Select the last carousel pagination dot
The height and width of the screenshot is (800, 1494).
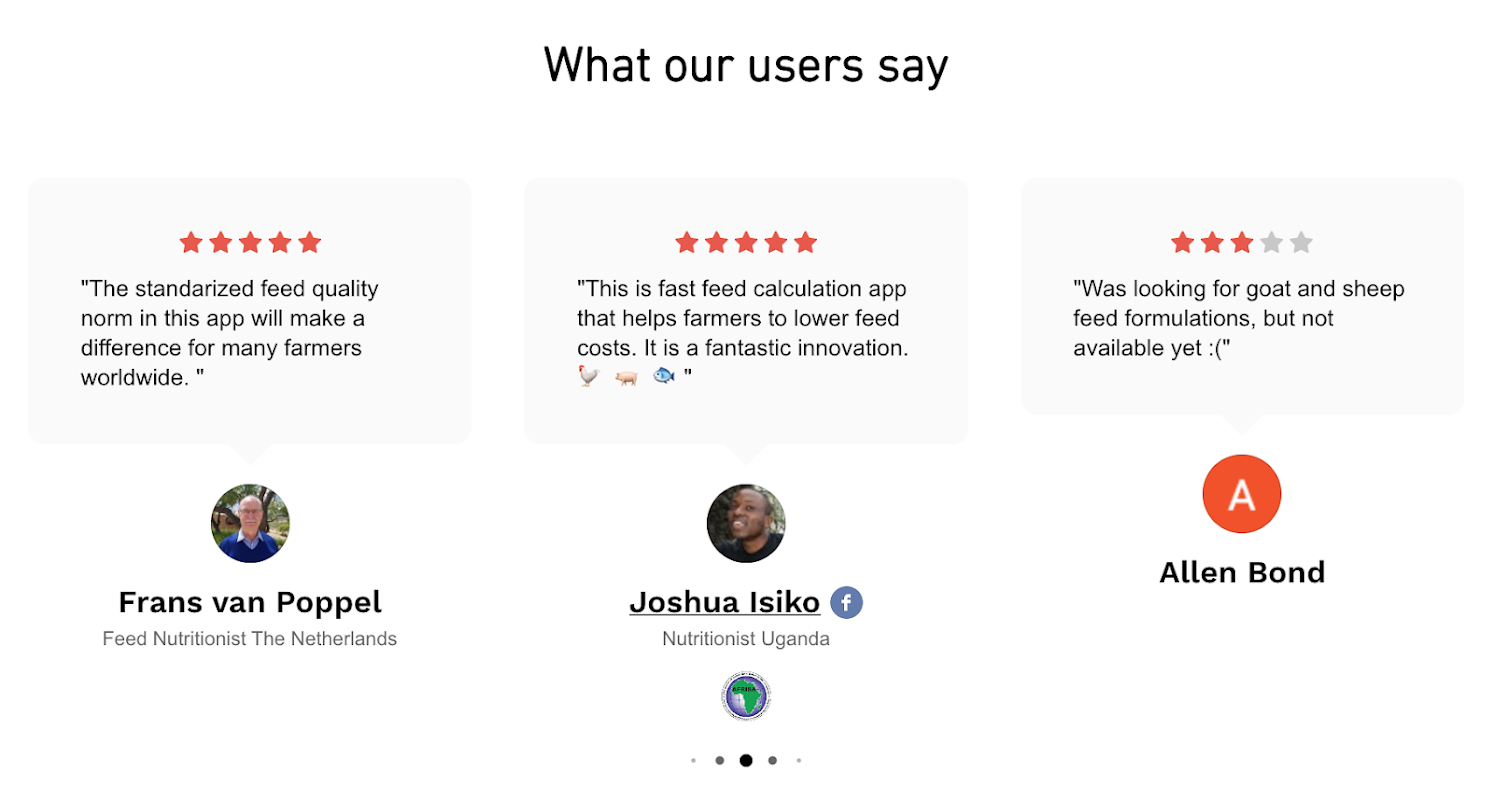click(x=799, y=760)
